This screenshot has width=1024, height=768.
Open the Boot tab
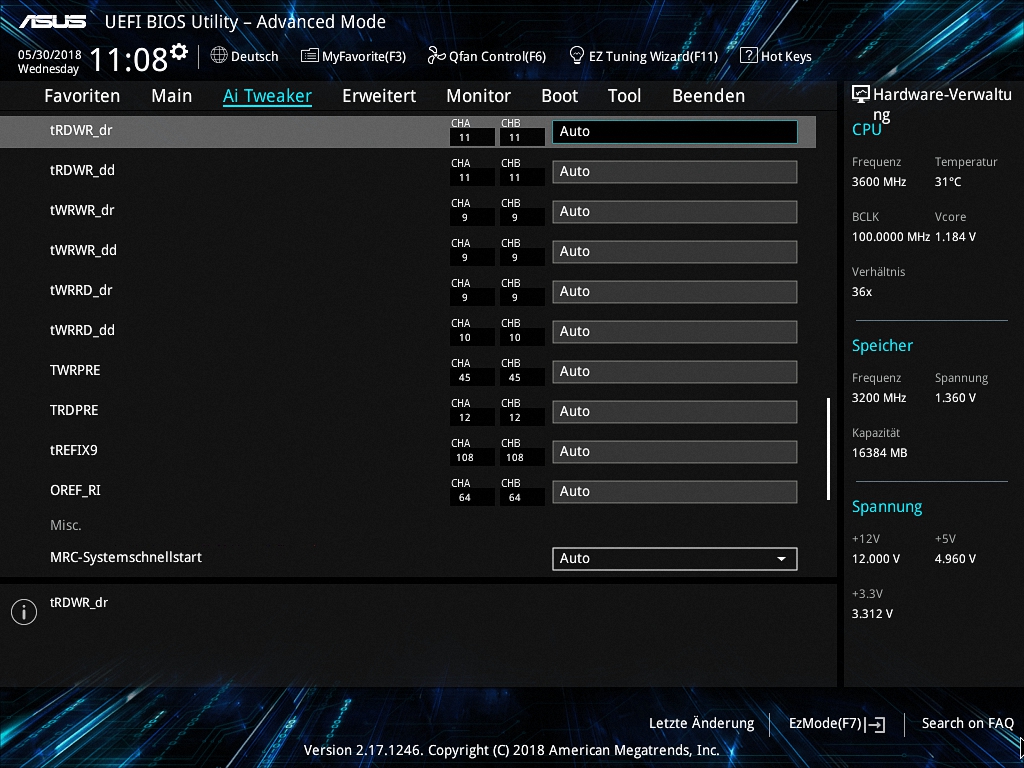[x=560, y=96]
